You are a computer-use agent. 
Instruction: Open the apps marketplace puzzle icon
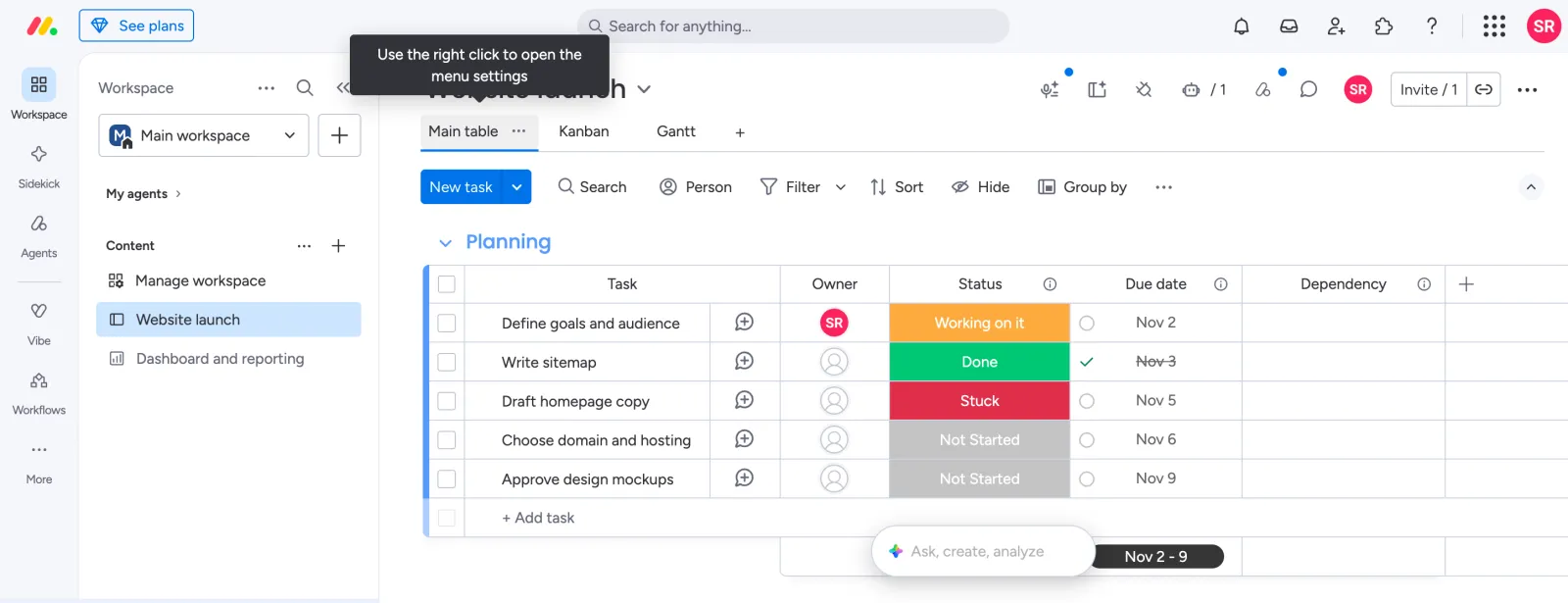click(1384, 26)
